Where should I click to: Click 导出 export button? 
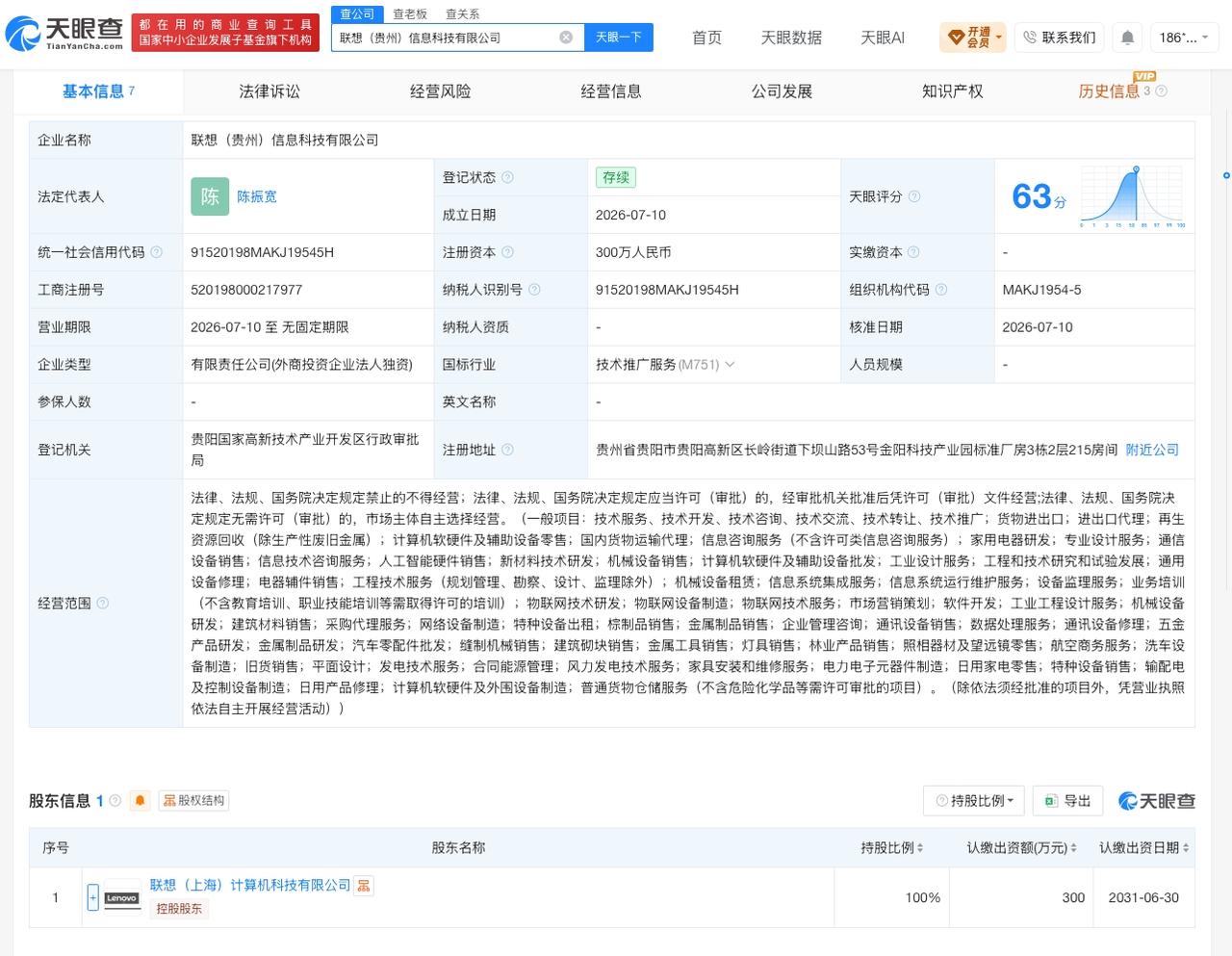pyautogui.click(x=1066, y=800)
